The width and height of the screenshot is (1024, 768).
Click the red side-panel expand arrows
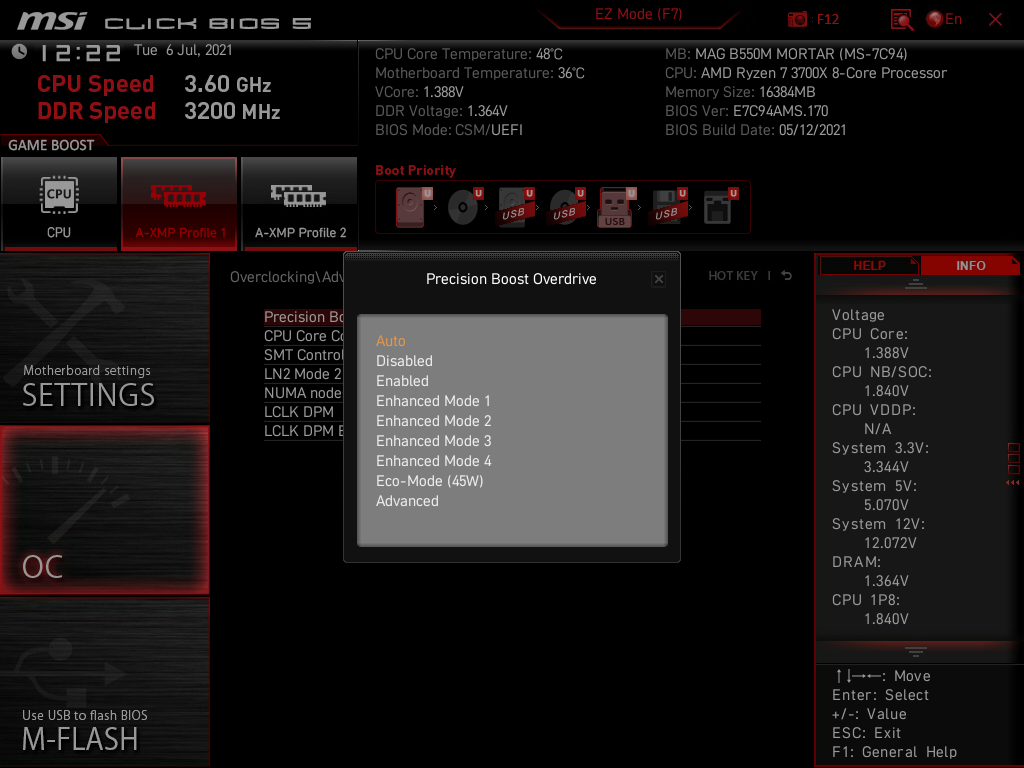pyautogui.click(x=1013, y=483)
